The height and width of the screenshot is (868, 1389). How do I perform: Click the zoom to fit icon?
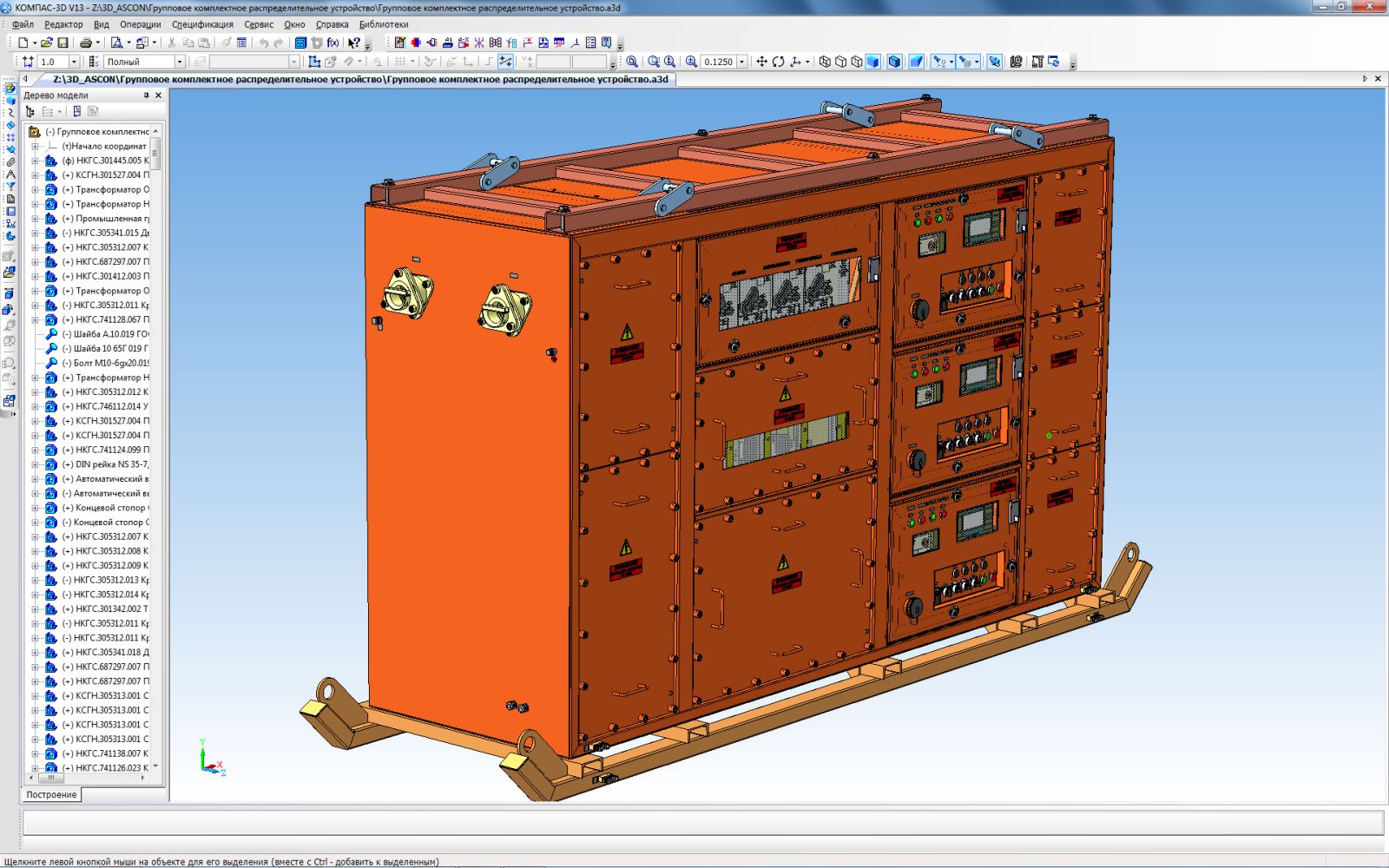632,62
